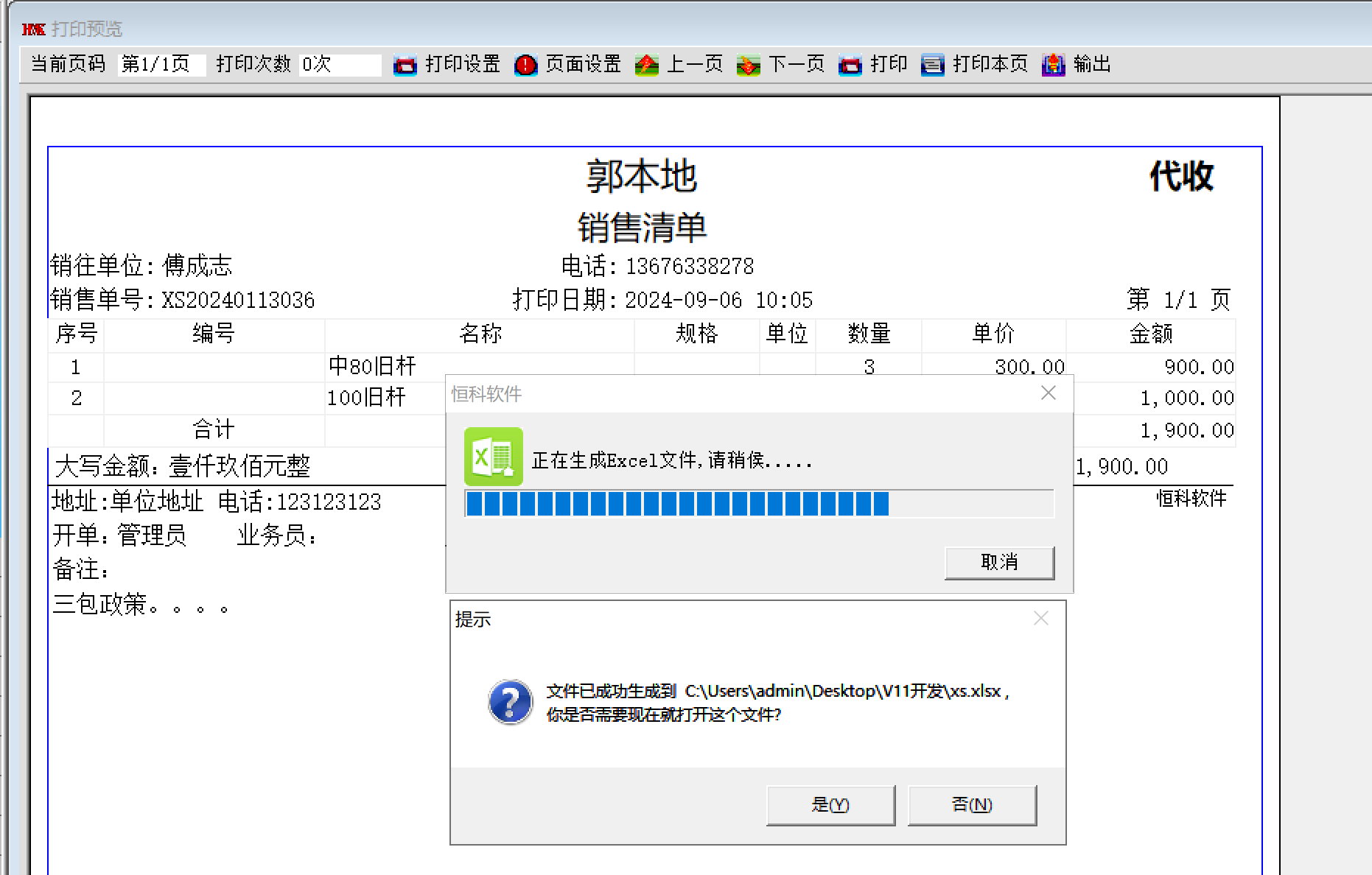
Task: Click the HK app icon in title bar
Action: coord(33,29)
